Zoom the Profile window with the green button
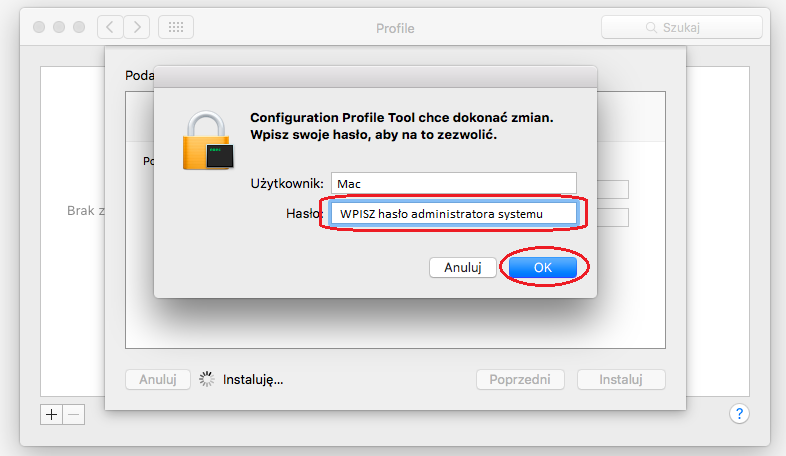This screenshot has width=786, height=456. (80, 27)
